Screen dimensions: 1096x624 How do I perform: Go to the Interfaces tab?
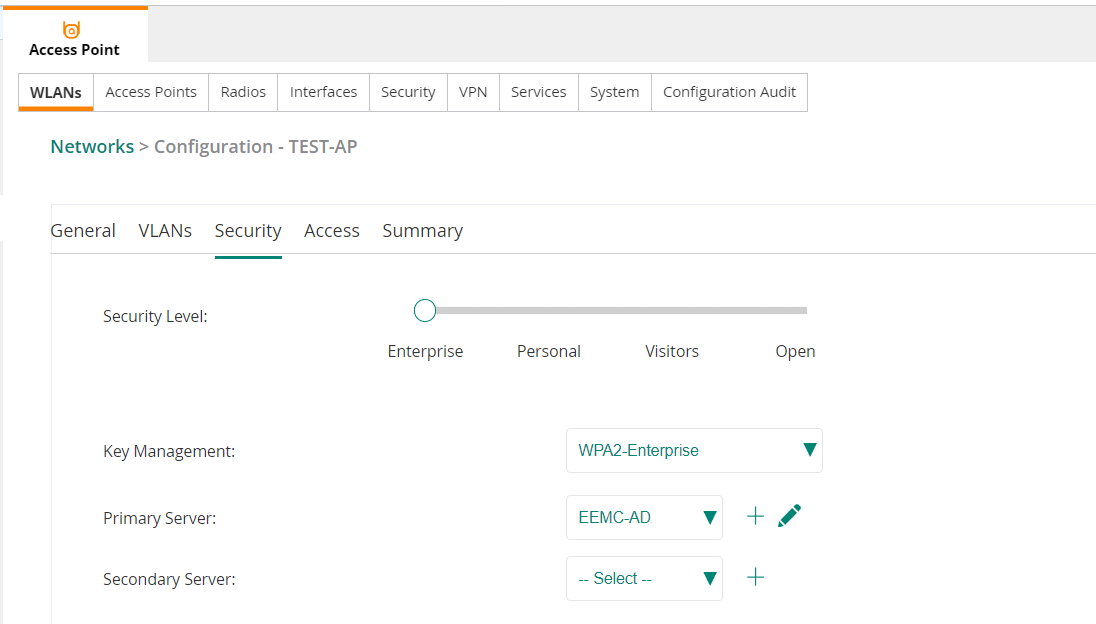tap(323, 92)
